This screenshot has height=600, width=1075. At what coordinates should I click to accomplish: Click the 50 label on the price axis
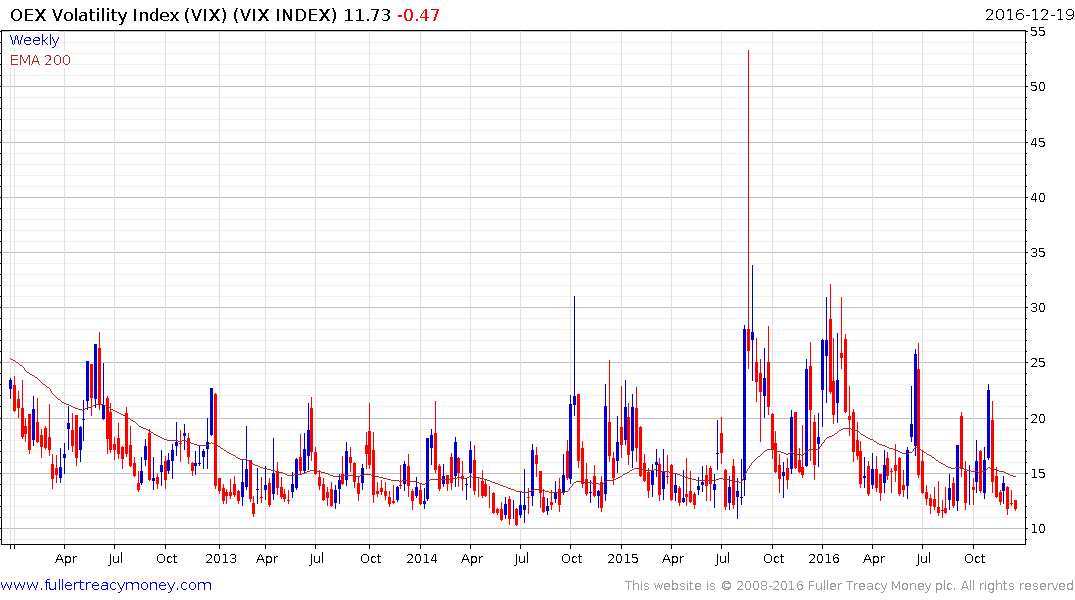coord(1037,86)
